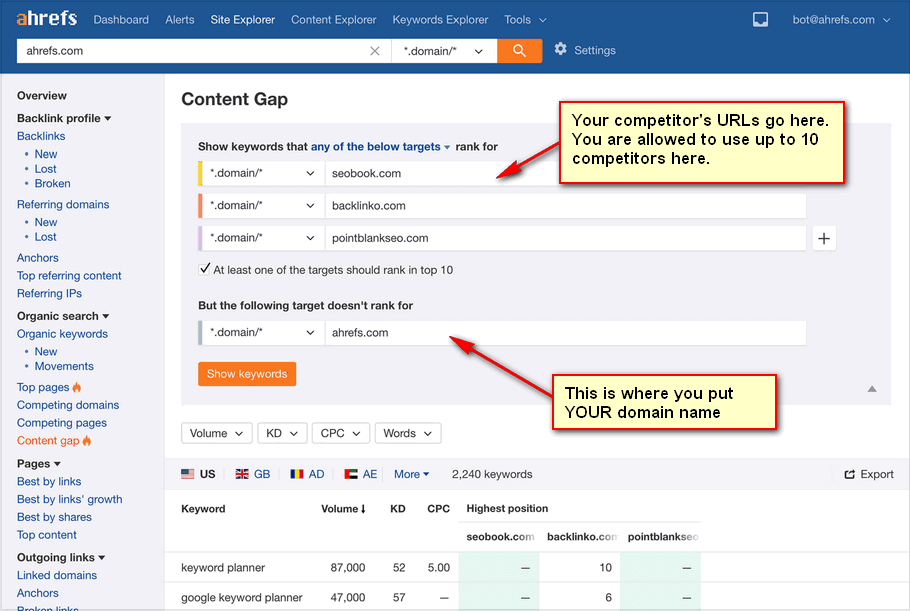Open Backlinks in sidebar
This screenshot has height=611, width=910.
pos(41,136)
